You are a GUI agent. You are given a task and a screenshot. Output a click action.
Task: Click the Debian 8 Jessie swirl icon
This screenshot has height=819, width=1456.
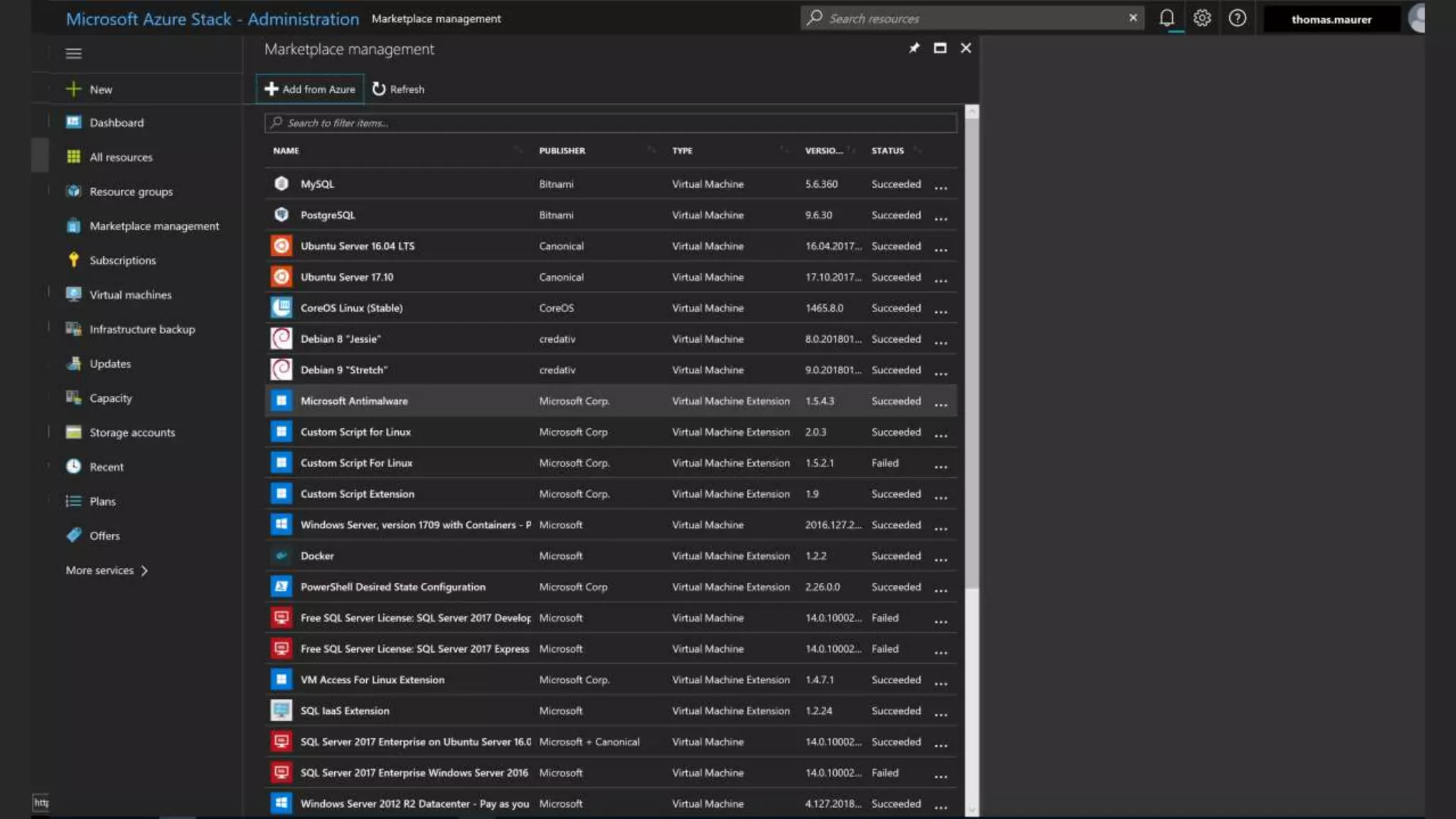(282, 339)
